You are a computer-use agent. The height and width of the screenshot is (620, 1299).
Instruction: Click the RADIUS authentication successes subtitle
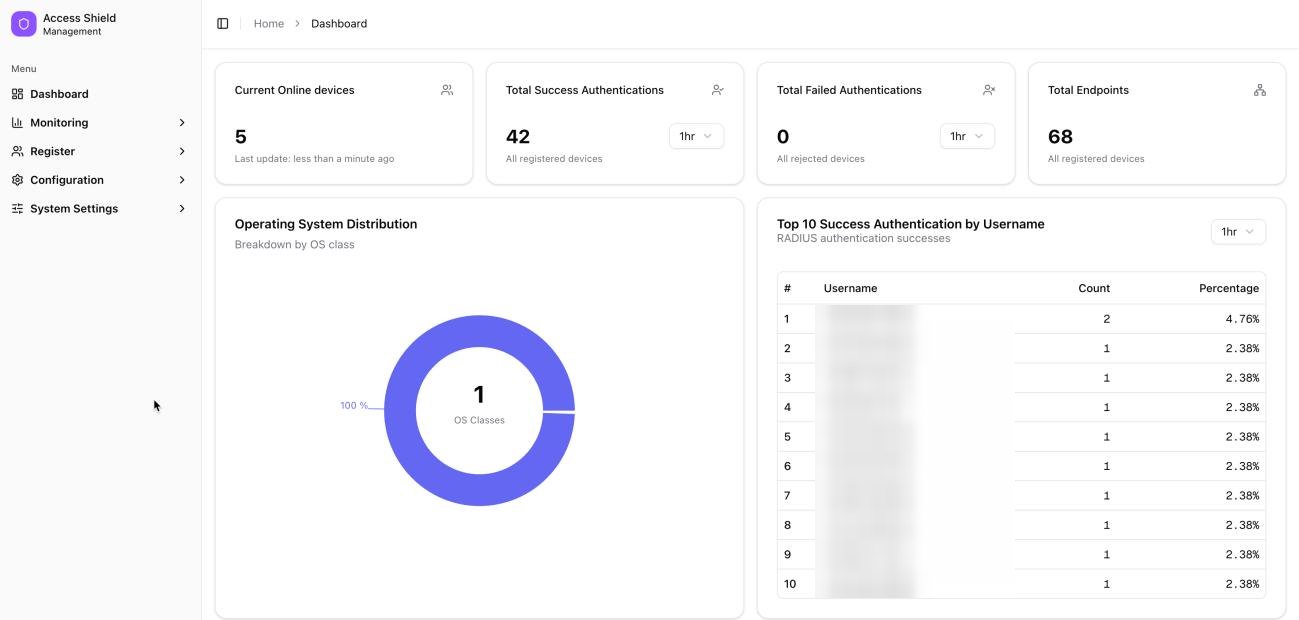(864, 239)
